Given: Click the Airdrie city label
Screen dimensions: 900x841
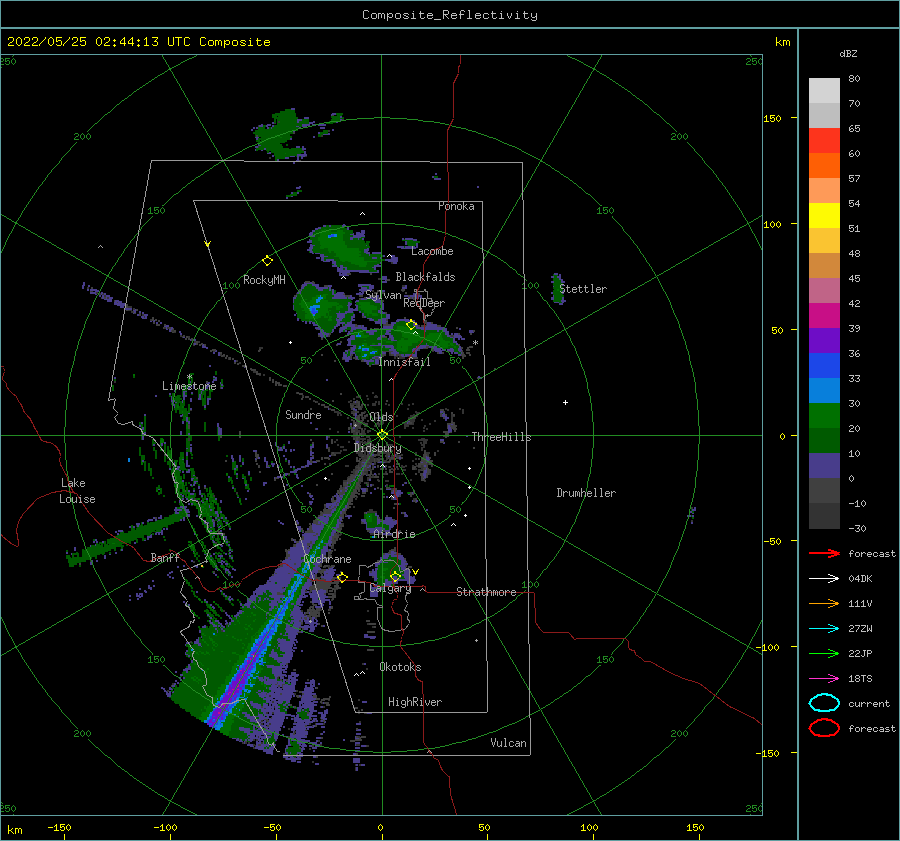Looking at the screenshot, I should point(394,534).
